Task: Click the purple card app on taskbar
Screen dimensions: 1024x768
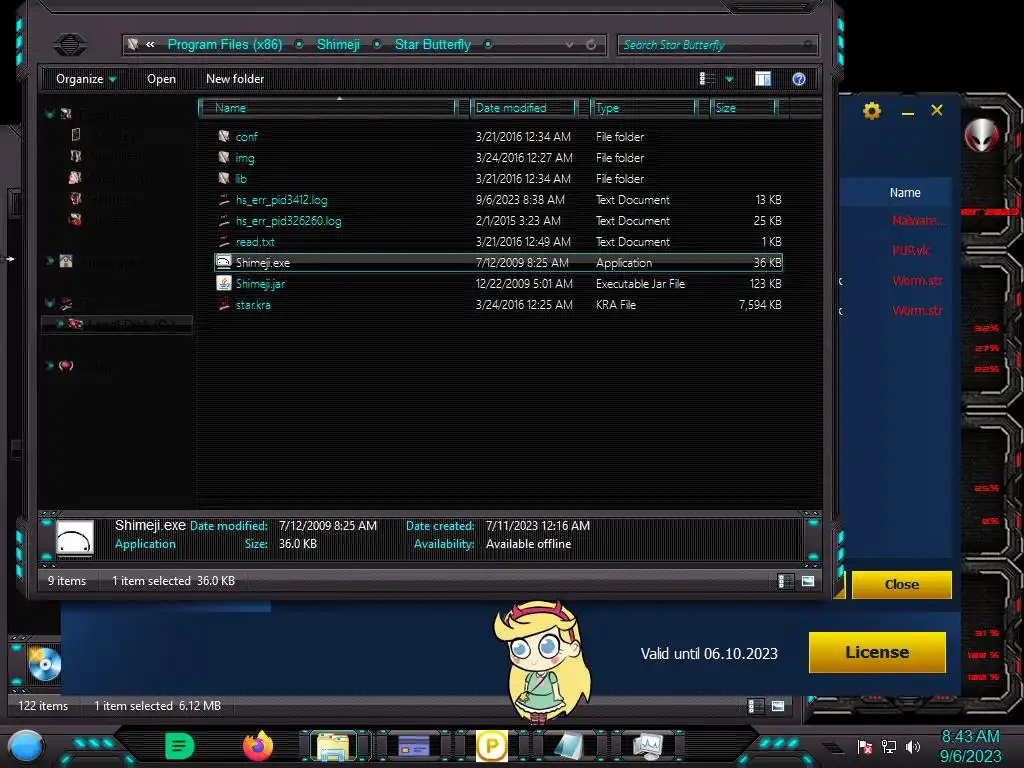Action: pyautogui.click(x=413, y=746)
